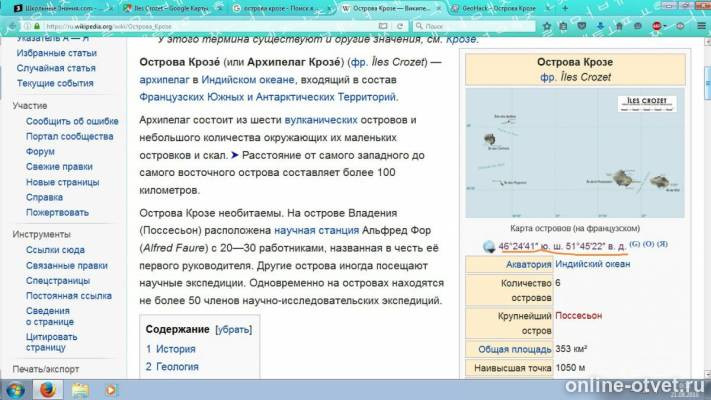The width and height of the screenshot is (711, 400).
Task: Open the Îles Crozet map thumbnail
Action: [x=575, y=153]
